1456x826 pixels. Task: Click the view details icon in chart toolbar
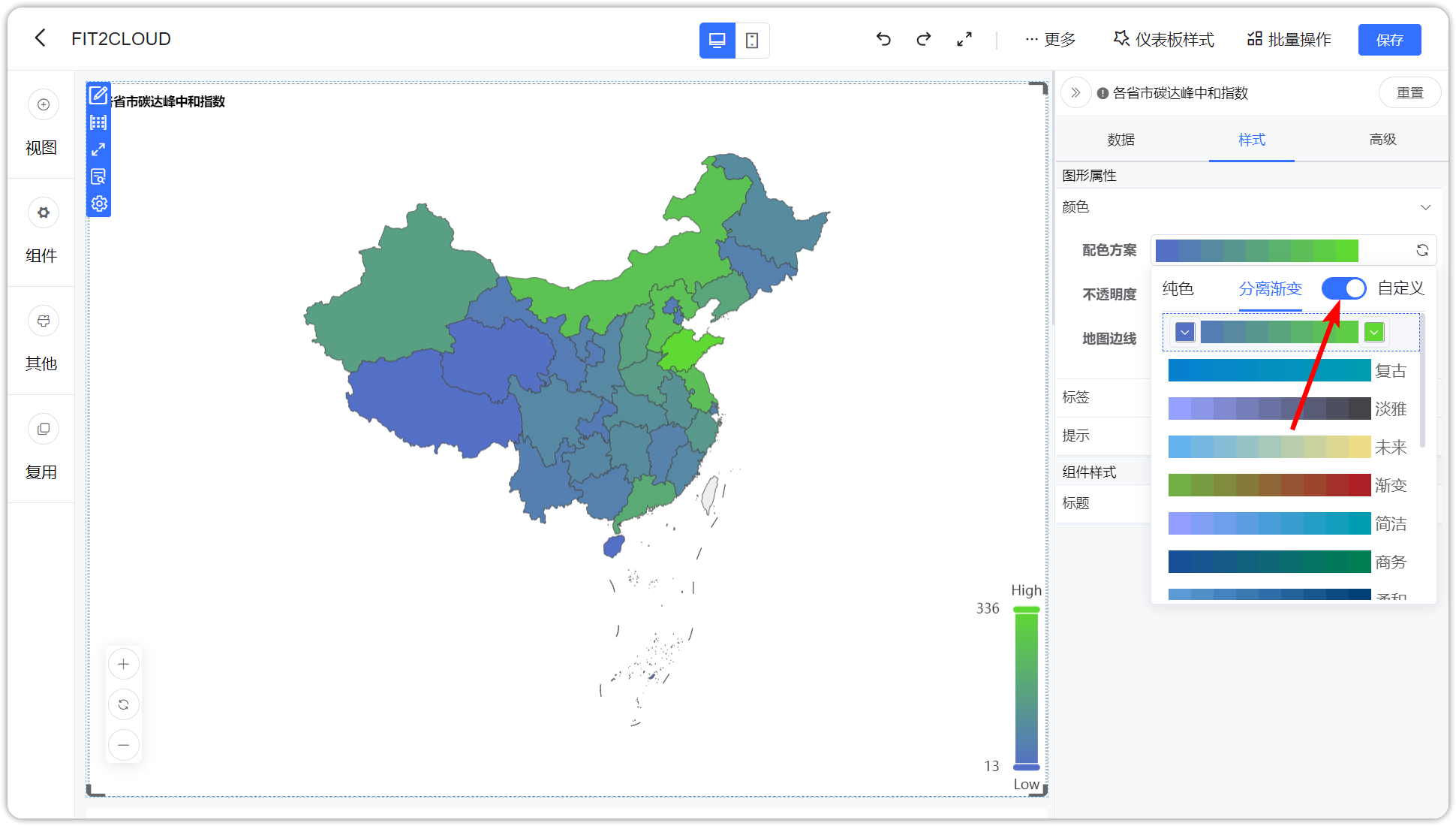pos(98,176)
